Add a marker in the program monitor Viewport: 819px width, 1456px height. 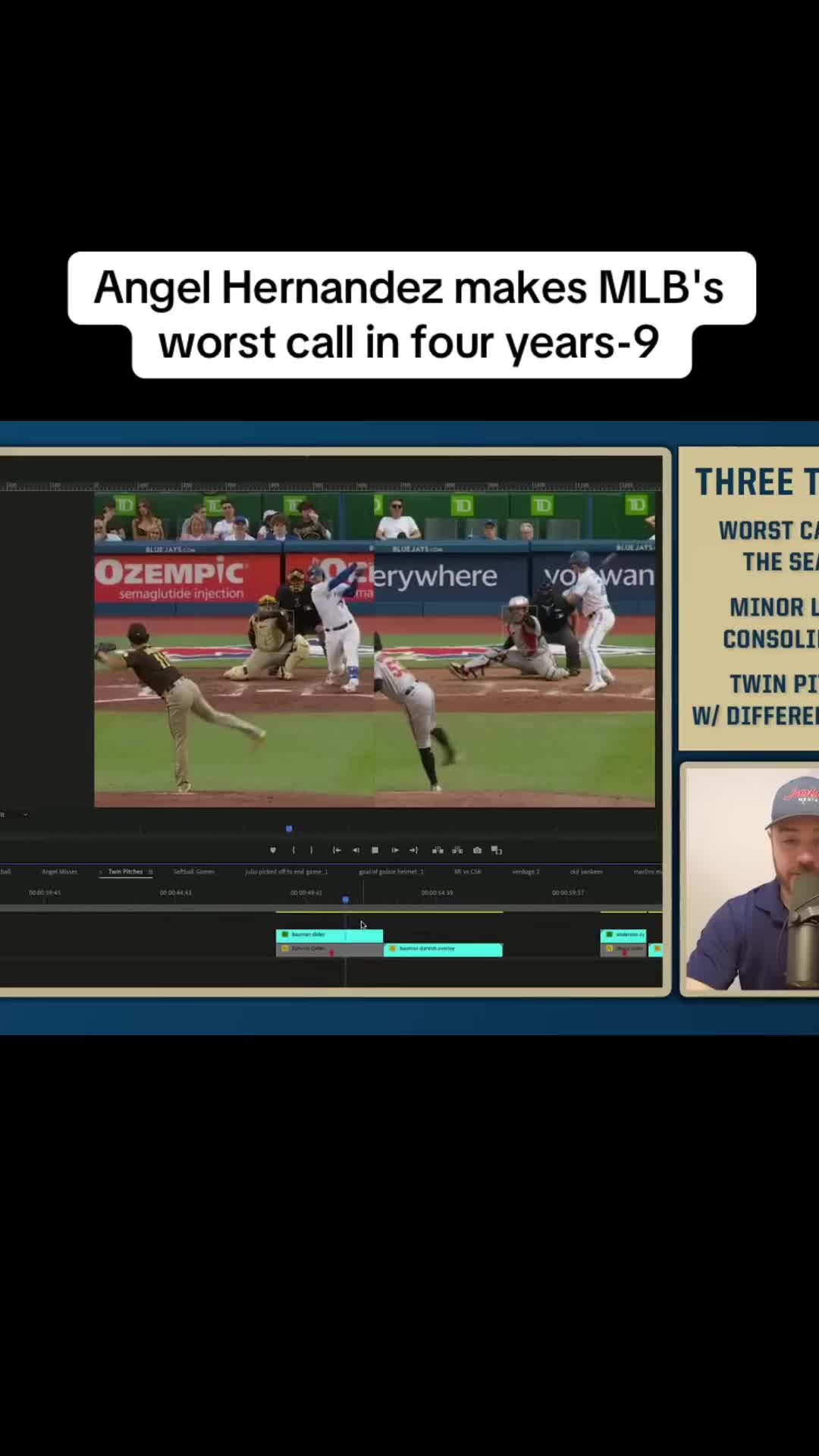point(273,850)
